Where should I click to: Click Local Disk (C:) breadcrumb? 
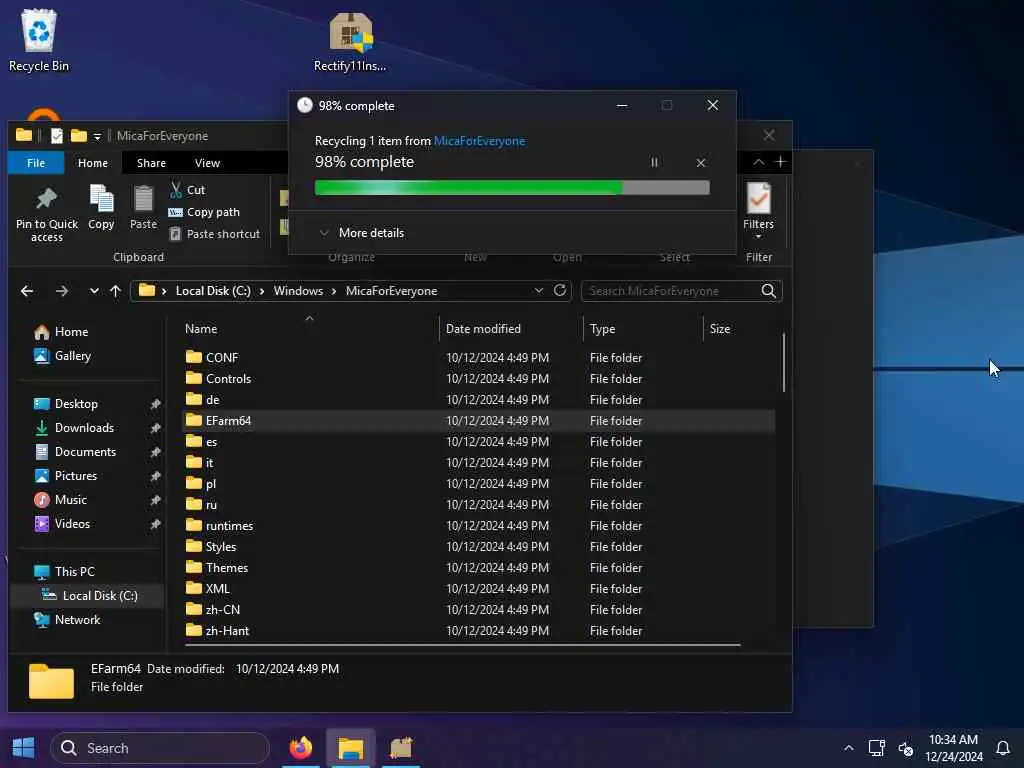[213, 291]
